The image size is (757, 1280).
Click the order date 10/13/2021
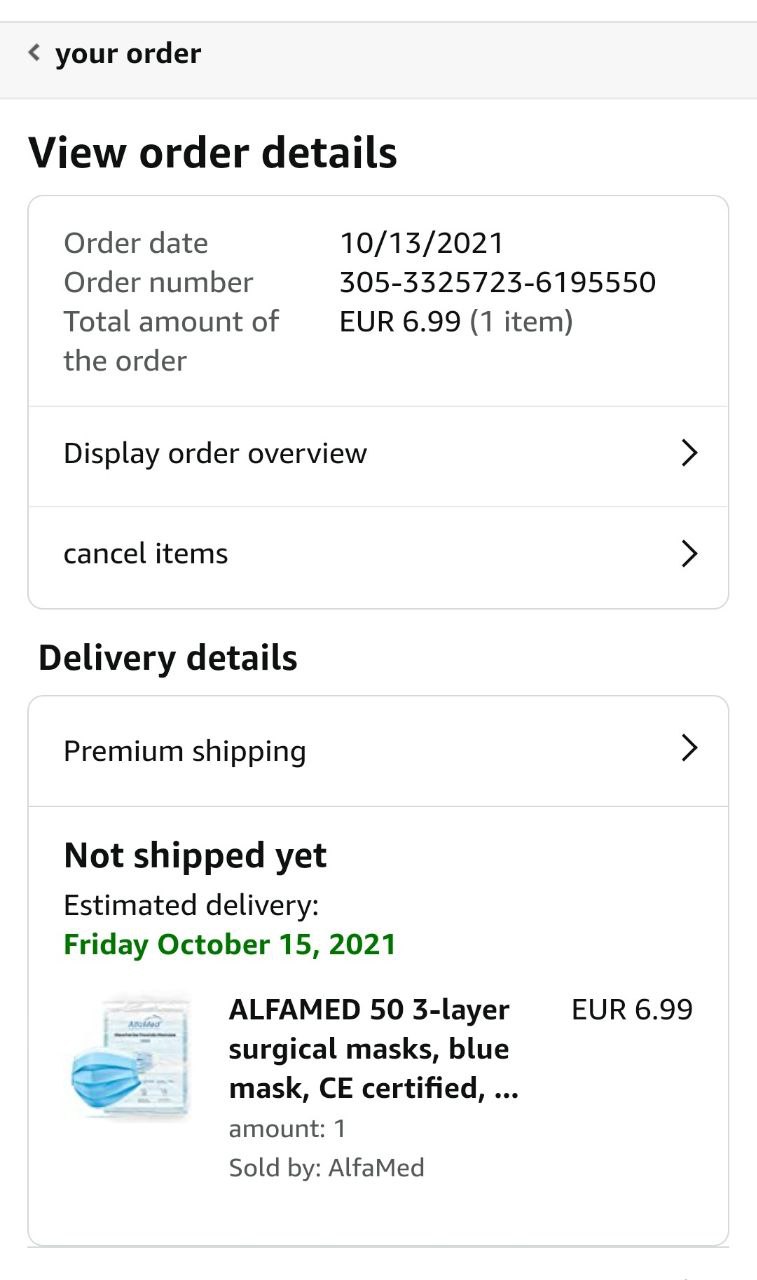421,243
